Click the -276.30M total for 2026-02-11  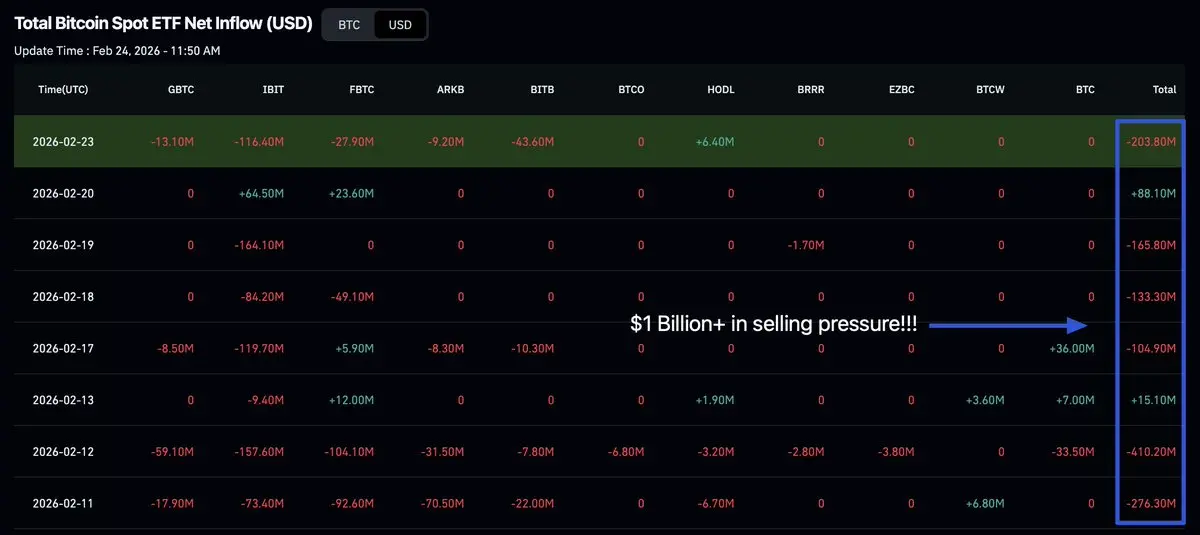click(1151, 504)
